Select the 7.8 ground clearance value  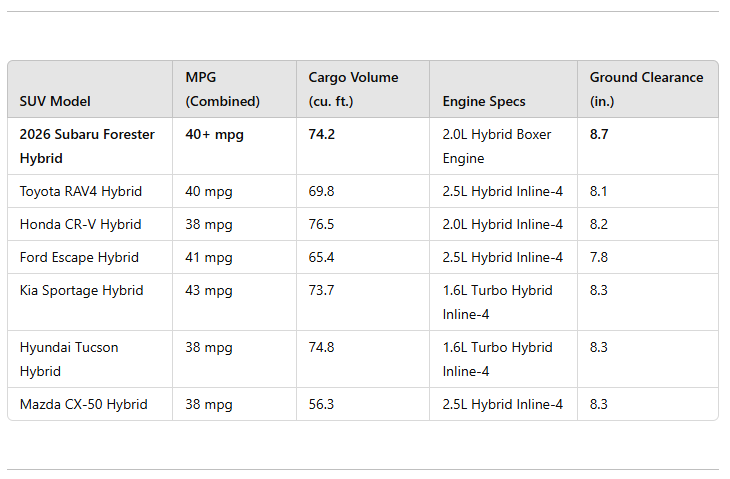599,257
